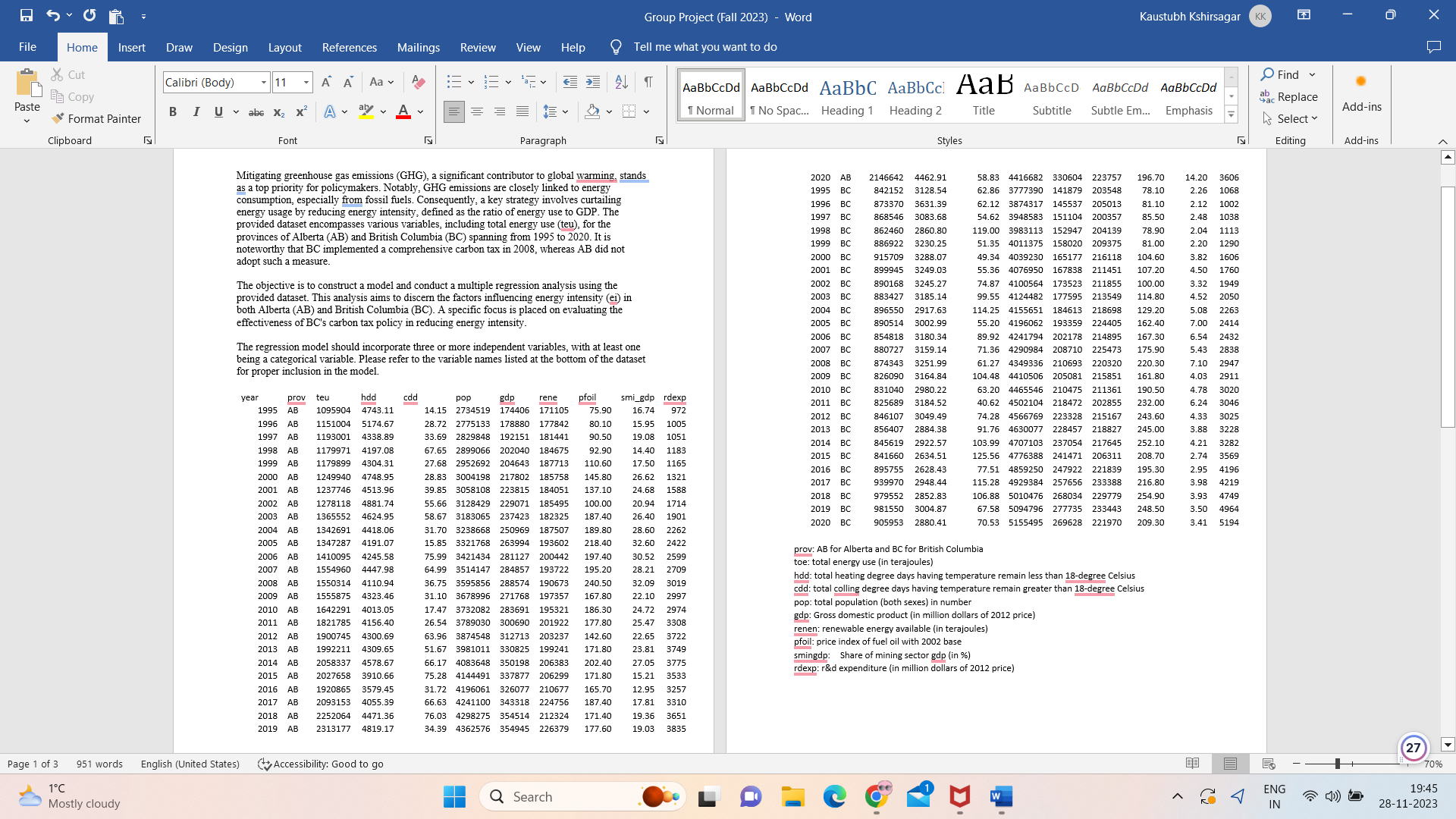Toggle Bold formatting
1456x819 pixels.
coord(173,111)
